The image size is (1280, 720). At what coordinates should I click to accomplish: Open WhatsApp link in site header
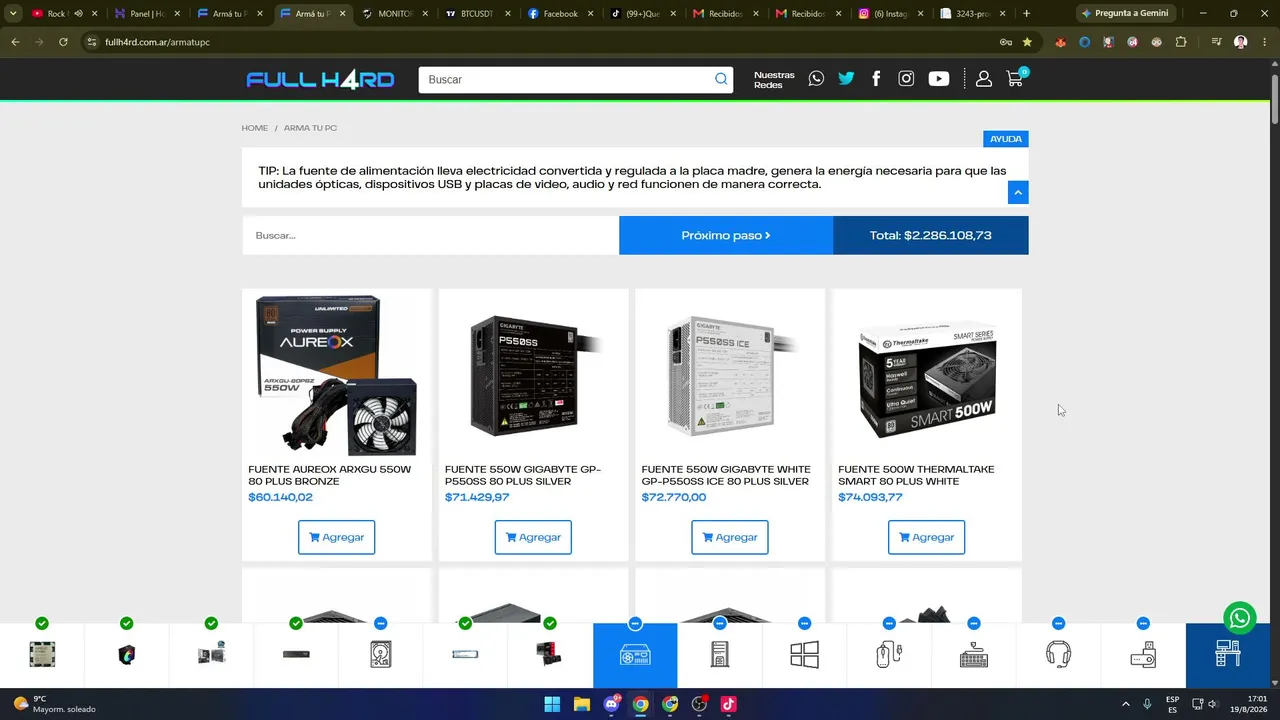click(x=816, y=79)
